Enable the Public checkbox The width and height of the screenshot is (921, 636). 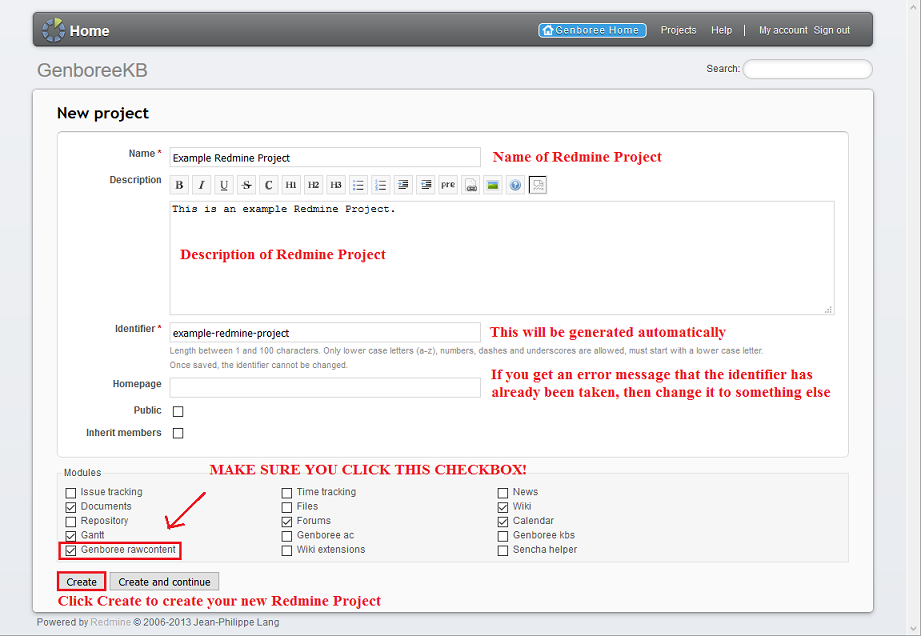178,411
